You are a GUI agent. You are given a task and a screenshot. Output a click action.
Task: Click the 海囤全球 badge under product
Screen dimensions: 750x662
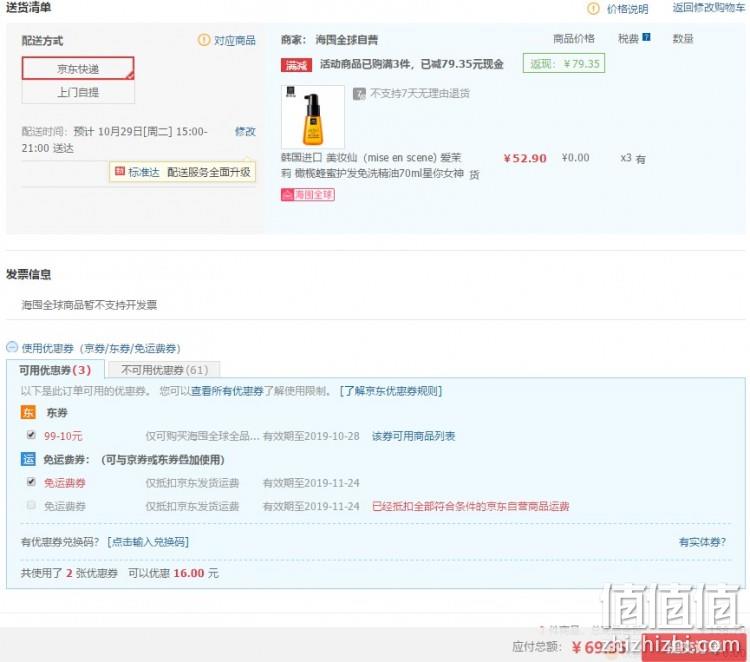click(x=308, y=195)
